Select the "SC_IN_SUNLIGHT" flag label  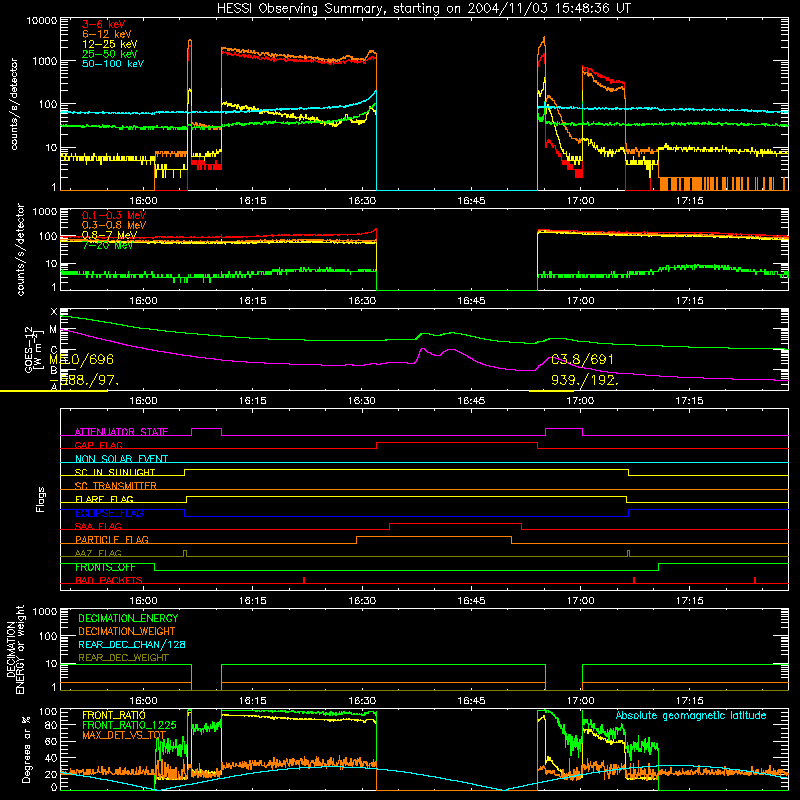115,472
